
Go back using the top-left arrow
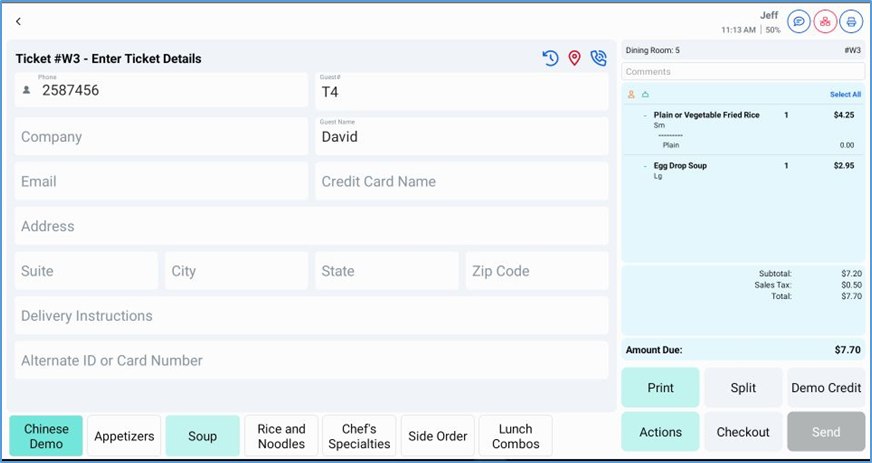[x=18, y=21]
